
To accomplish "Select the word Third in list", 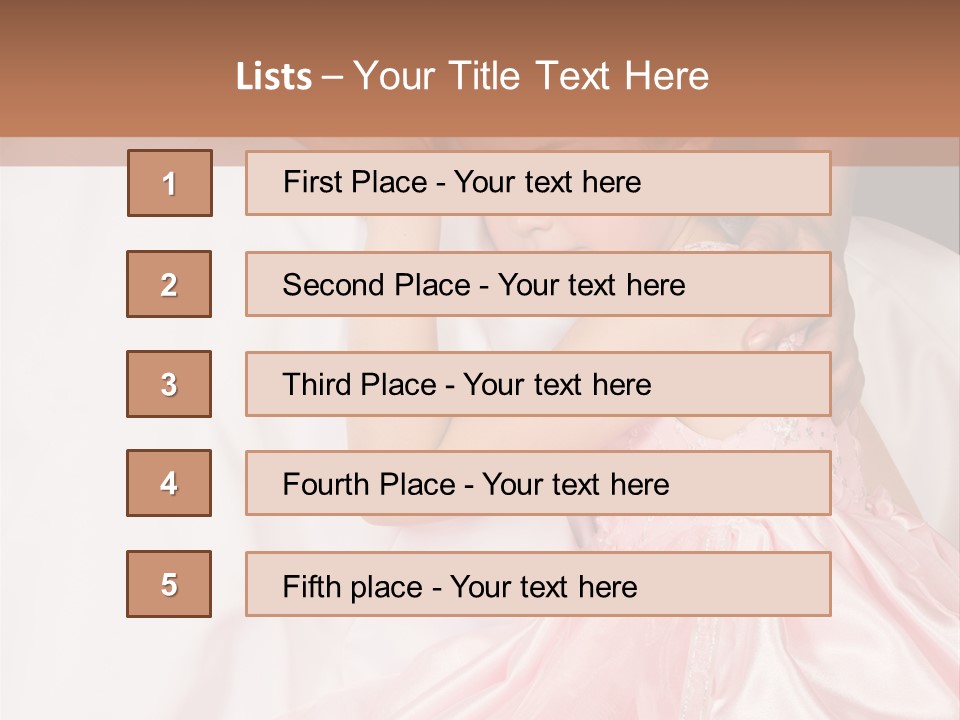I will click(x=316, y=384).
